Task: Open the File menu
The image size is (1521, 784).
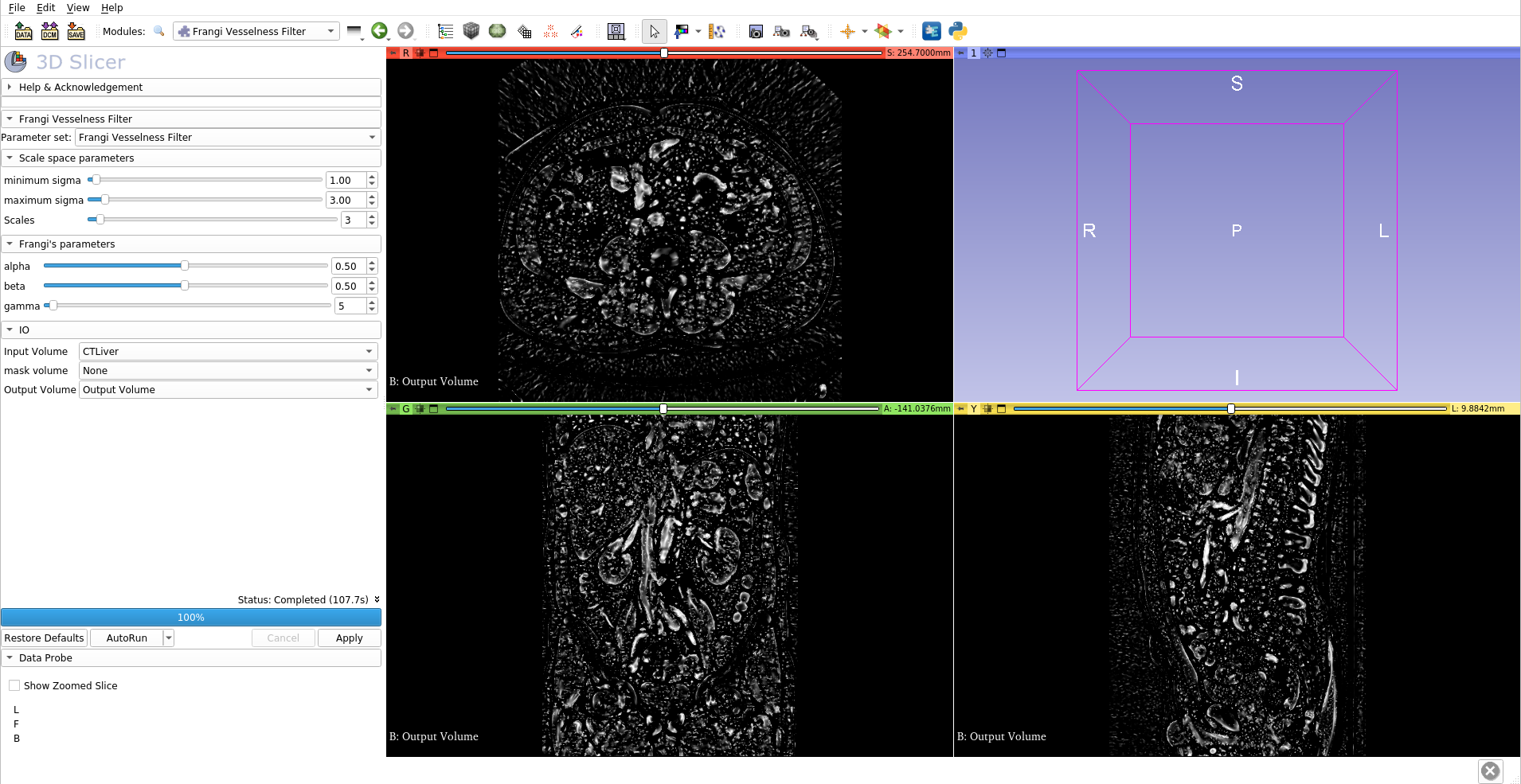Action: [x=16, y=8]
